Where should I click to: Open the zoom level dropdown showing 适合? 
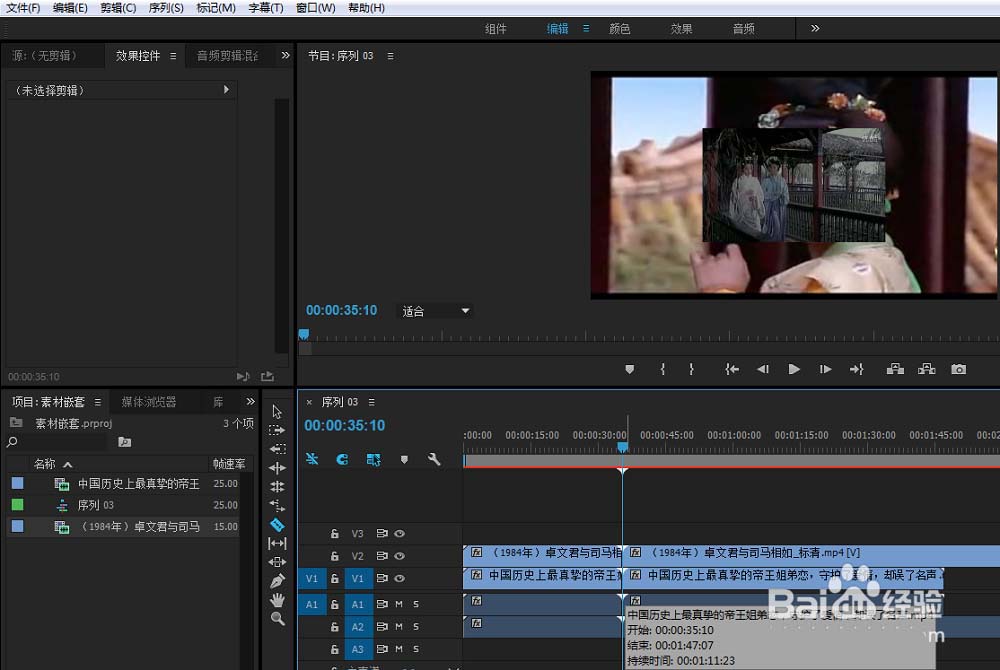(436, 311)
